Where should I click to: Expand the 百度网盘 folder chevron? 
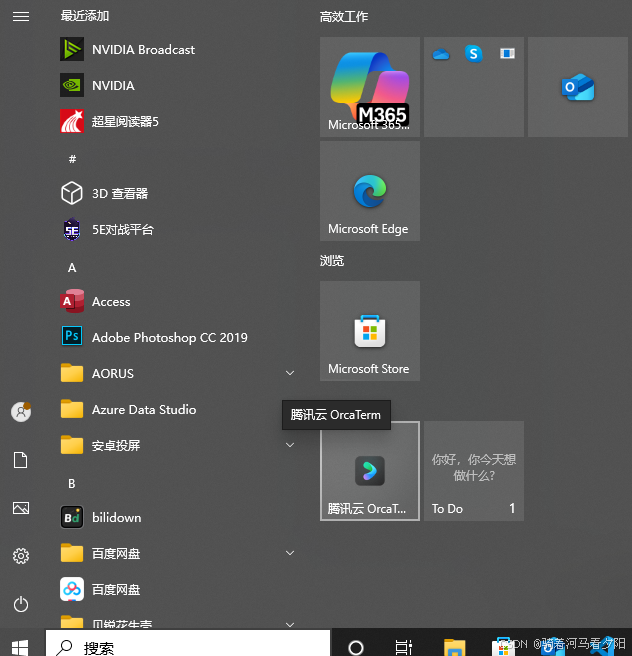click(x=290, y=553)
